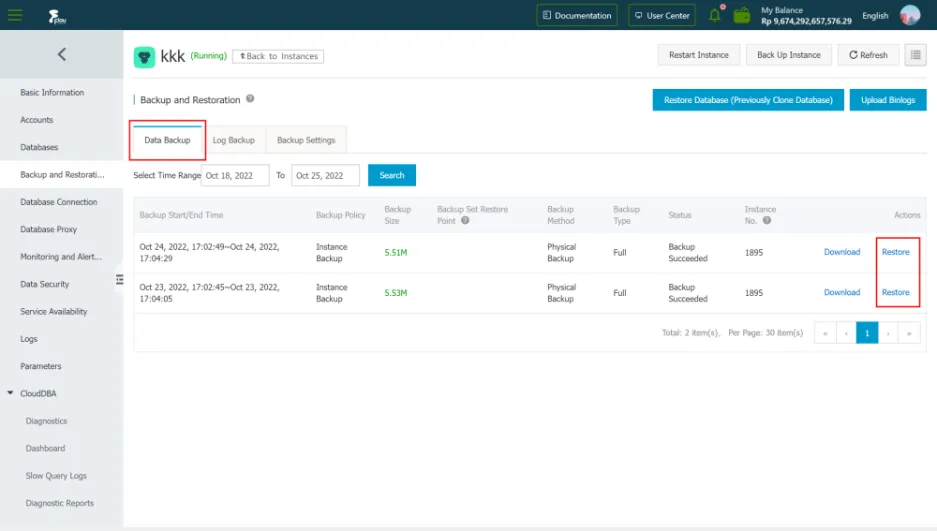Open Database Connection in sidebar
The image size is (937, 531).
(x=59, y=202)
